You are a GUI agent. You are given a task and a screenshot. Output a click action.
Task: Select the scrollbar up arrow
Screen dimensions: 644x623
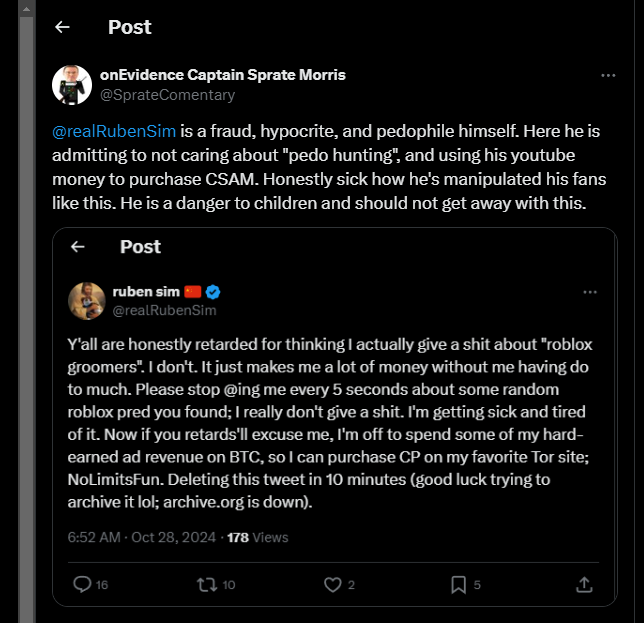click(x=26, y=9)
